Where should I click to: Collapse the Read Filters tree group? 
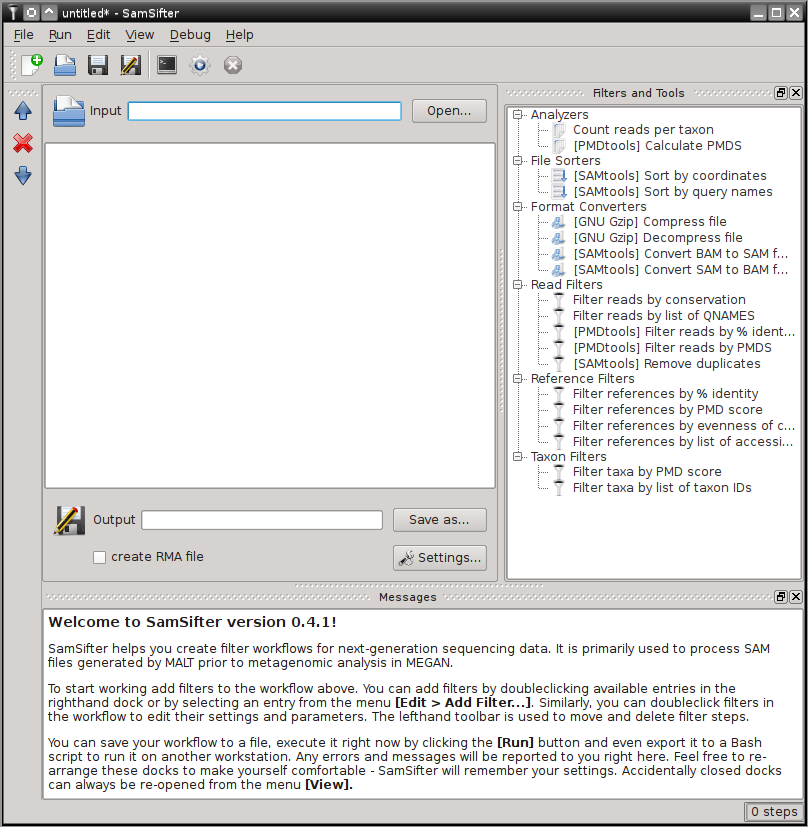pyautogui.click(x=518, y=285)
